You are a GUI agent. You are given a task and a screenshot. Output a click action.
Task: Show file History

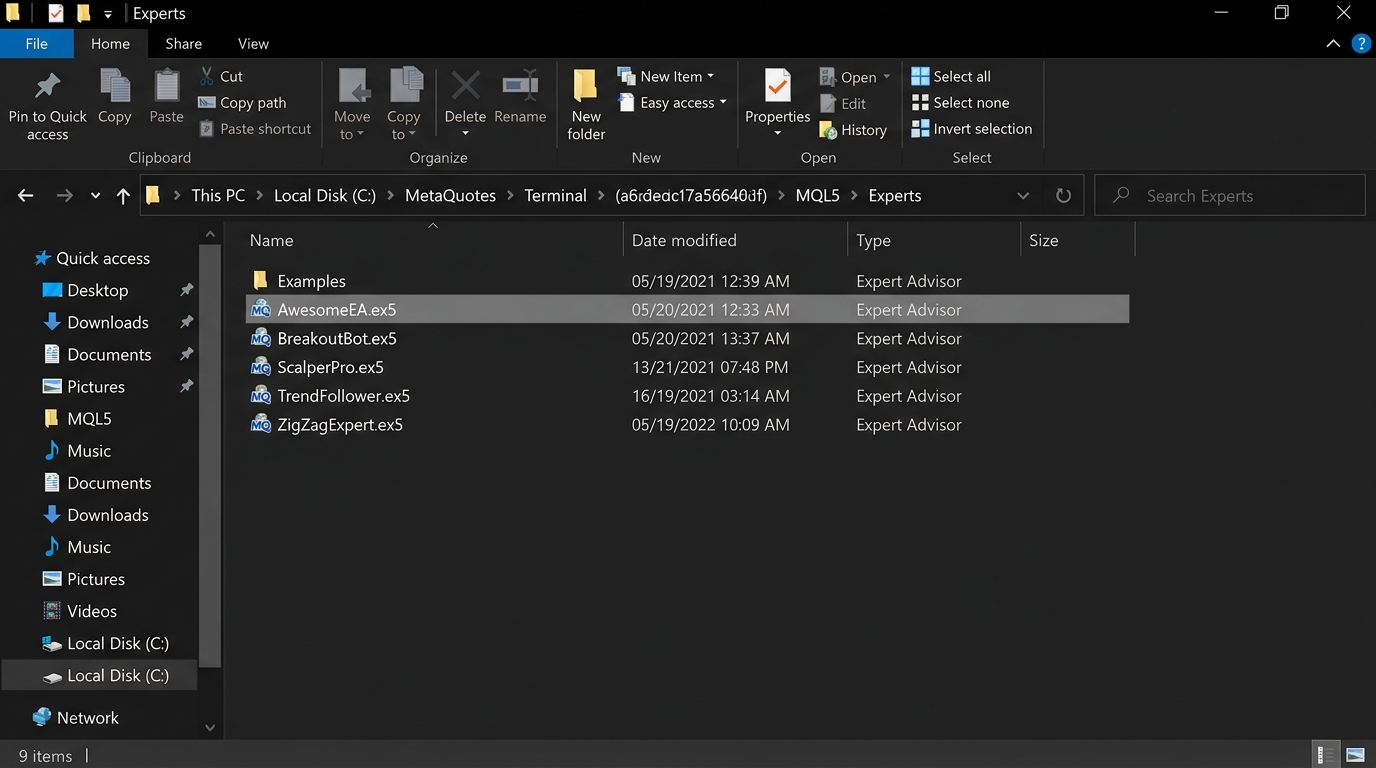tap(853, 130)
